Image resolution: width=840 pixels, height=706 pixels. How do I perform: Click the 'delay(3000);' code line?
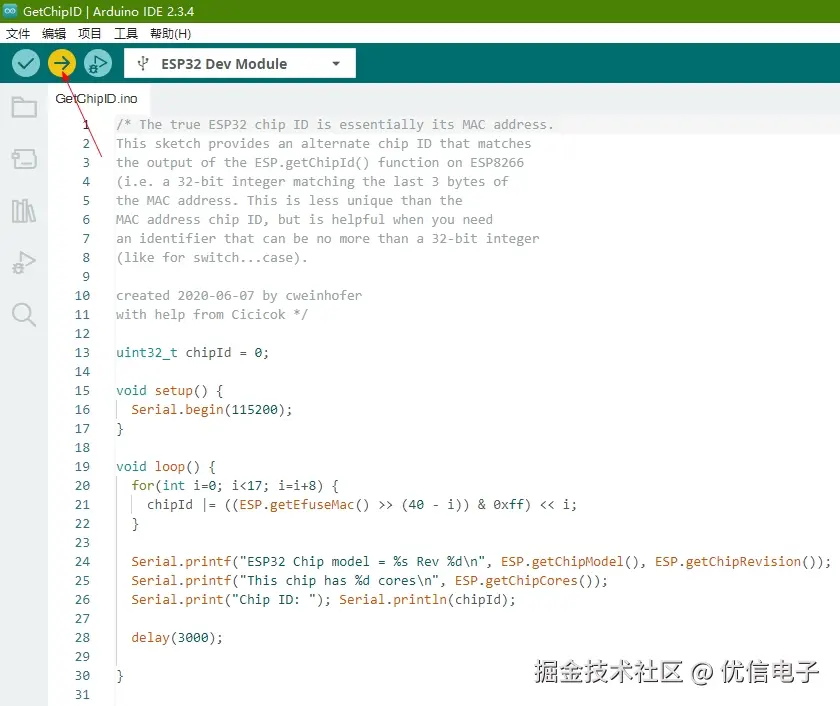click(177, 637)
